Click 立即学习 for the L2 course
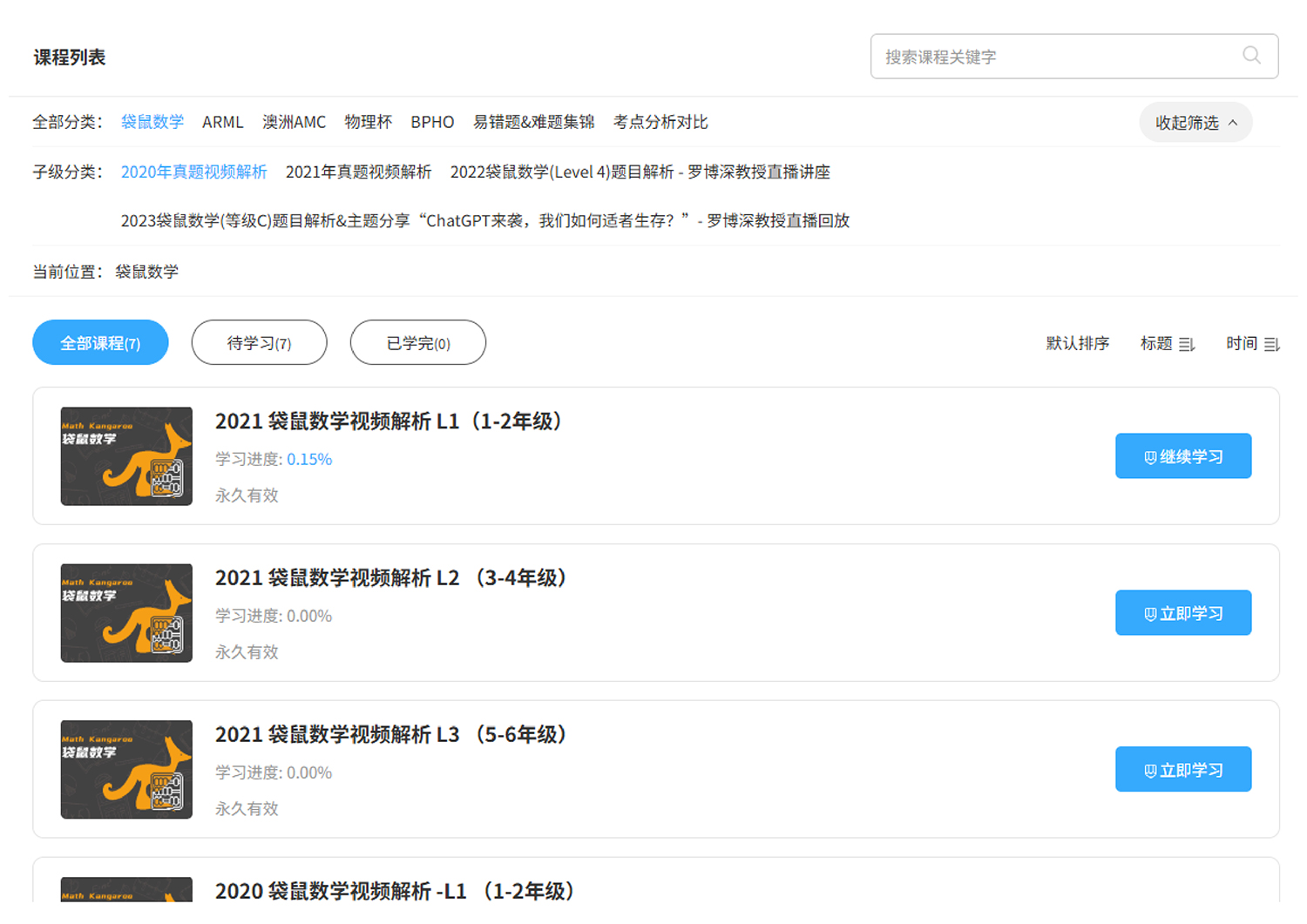The width and height of the screenshot is (1307, 924). click(1182, 613)
